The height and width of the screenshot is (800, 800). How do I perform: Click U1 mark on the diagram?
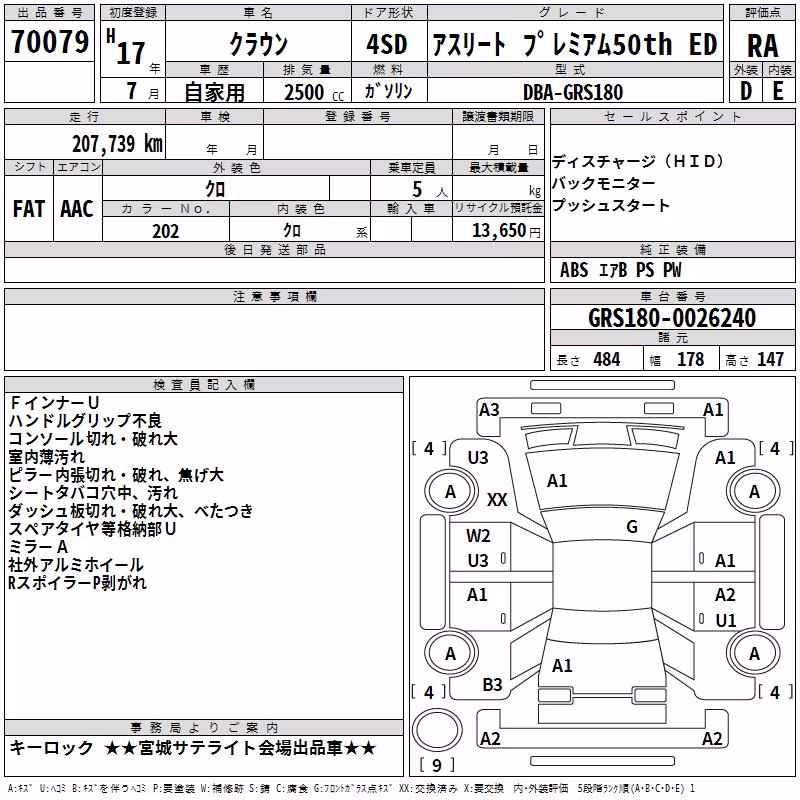coord(726,620)
